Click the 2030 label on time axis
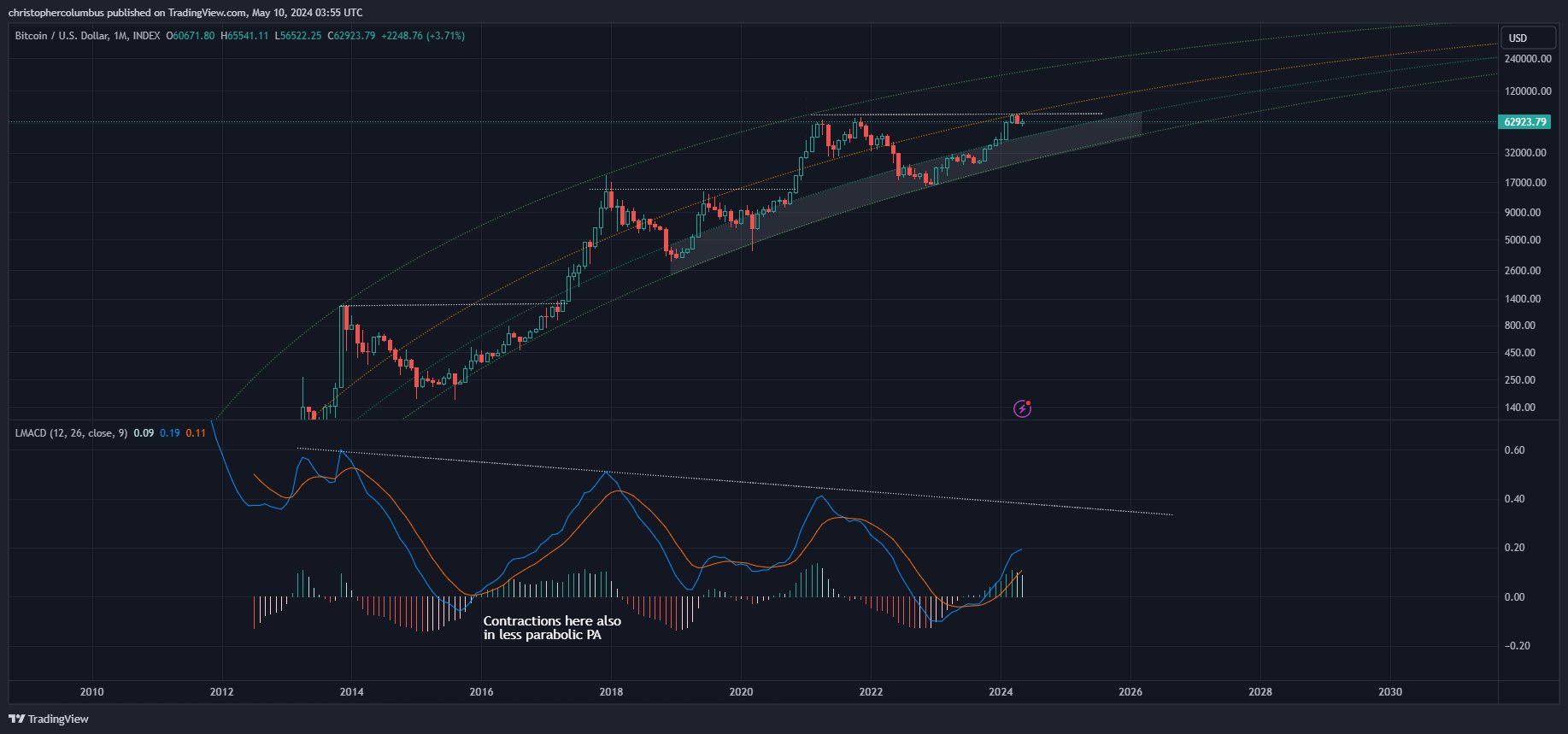Screen dimensions: 1568x734 point(1390,692)
